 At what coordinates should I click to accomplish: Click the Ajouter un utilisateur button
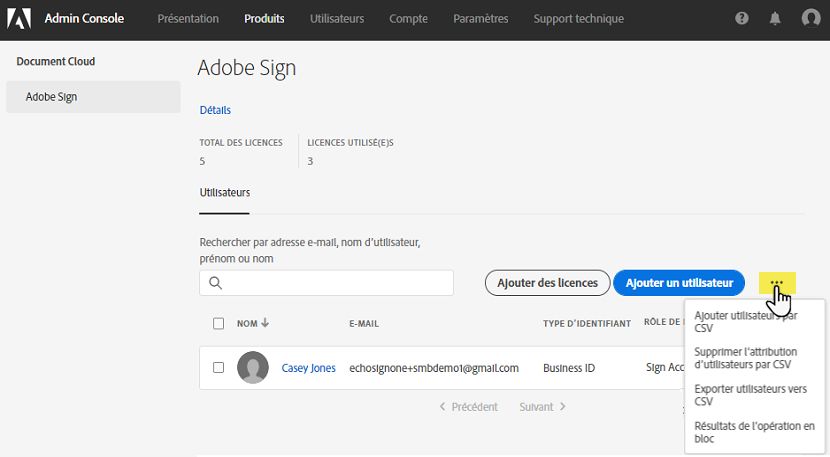(679, 283)
